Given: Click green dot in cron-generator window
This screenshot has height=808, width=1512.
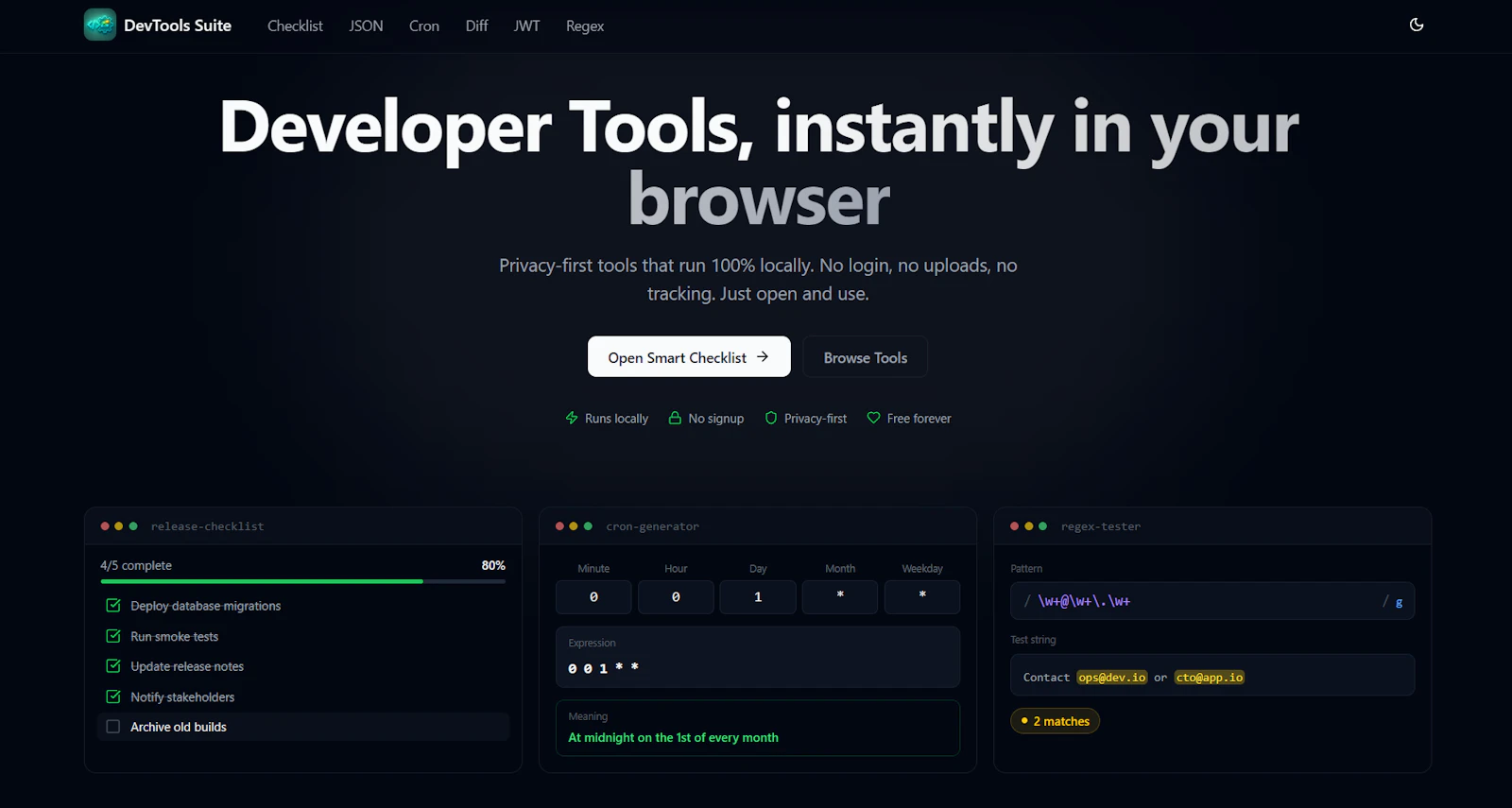Looking at the screenshot, I should point(589,526).
